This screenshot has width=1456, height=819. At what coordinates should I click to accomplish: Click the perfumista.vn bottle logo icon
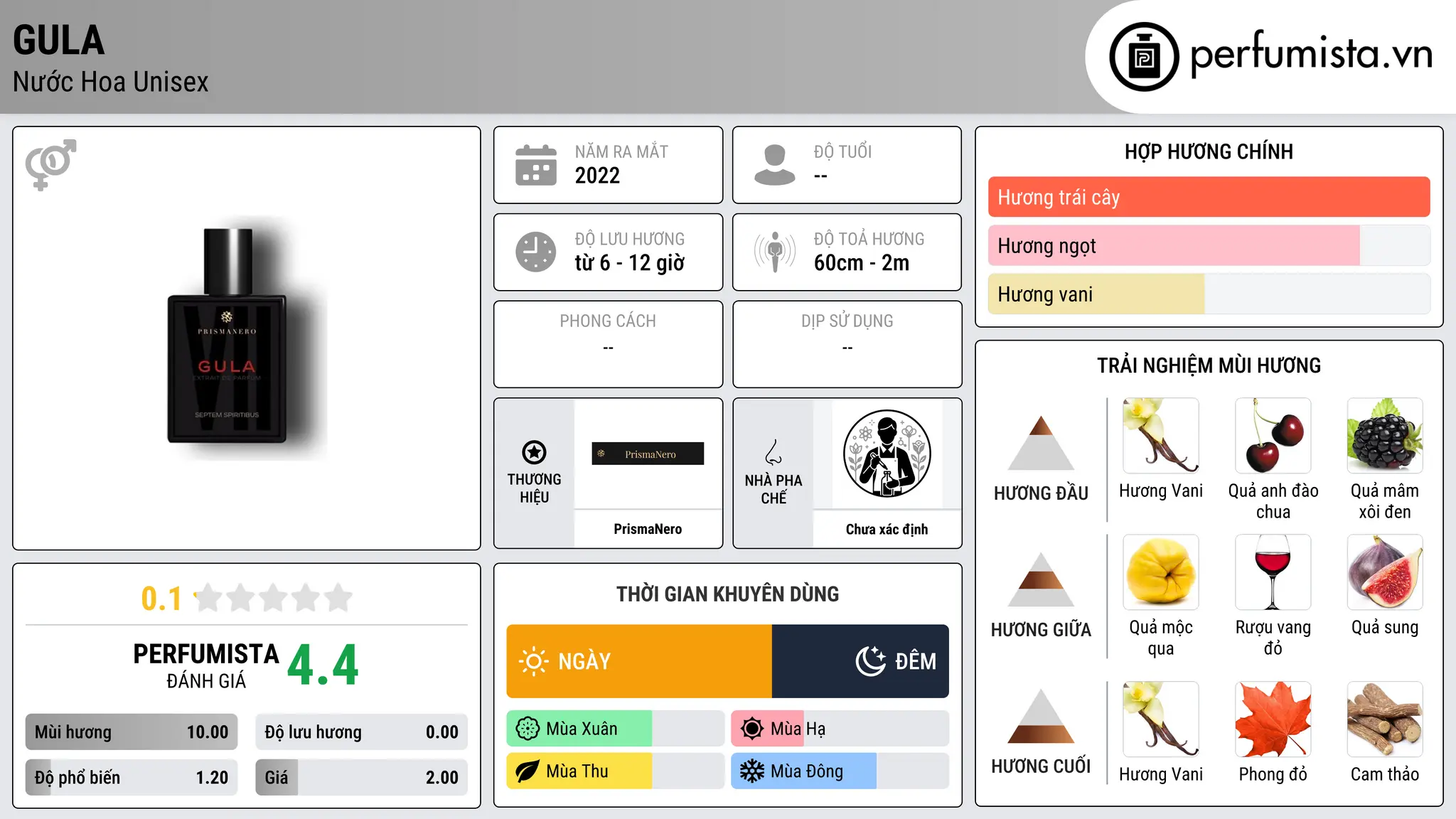pyautogui.click(x=1144, y=57)
